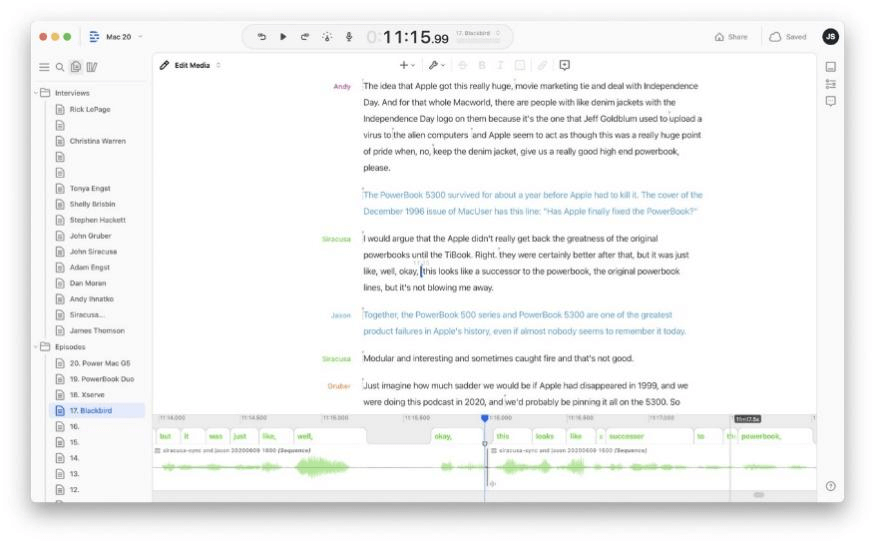The image size is (875, 543).
Task: Open the John Siracusa interview
Action: click(x=93, y=252)
